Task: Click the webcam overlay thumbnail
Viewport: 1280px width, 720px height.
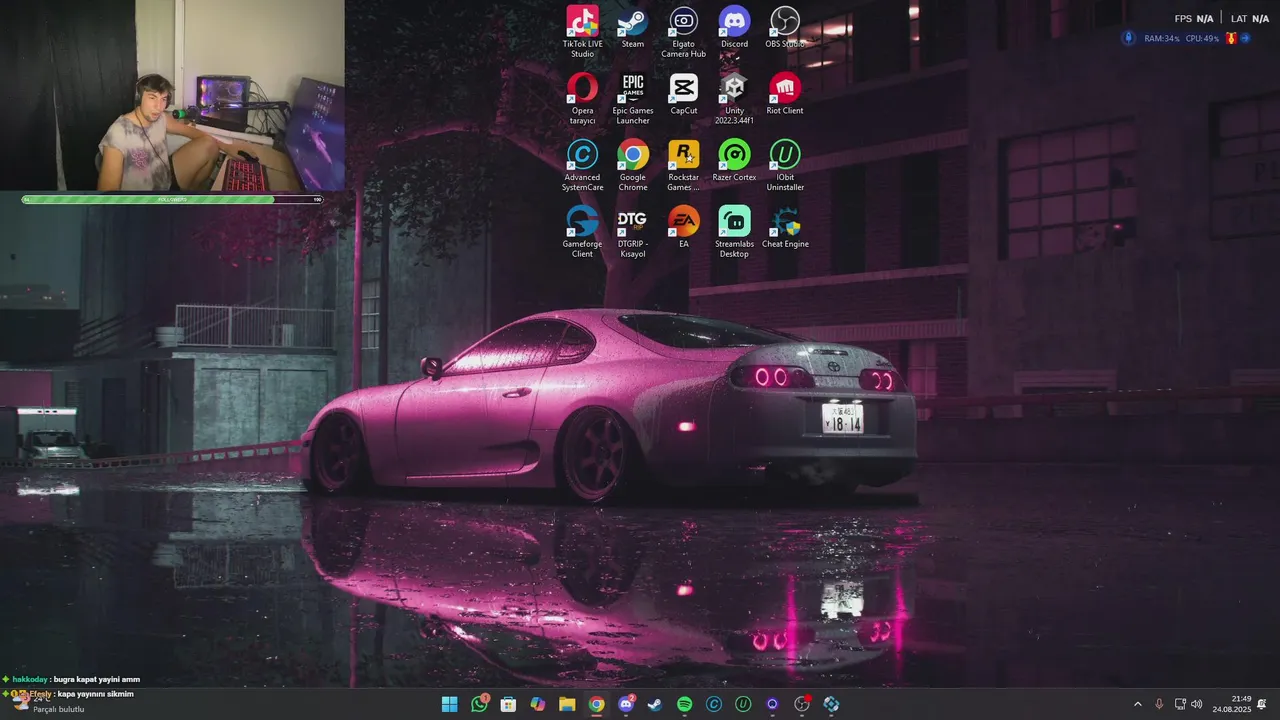Action: [x=172, y=95]
